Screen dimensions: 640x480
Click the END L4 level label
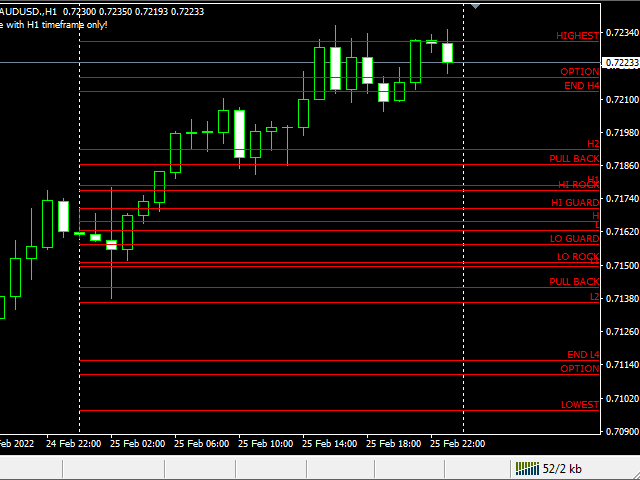click(583, 355)
